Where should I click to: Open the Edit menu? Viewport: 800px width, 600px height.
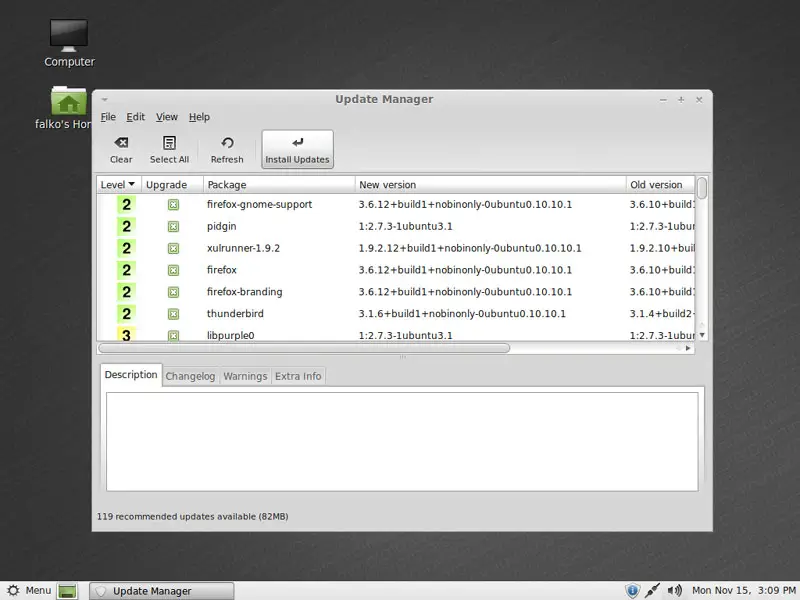pyautogui.click(x=136, y=117)
